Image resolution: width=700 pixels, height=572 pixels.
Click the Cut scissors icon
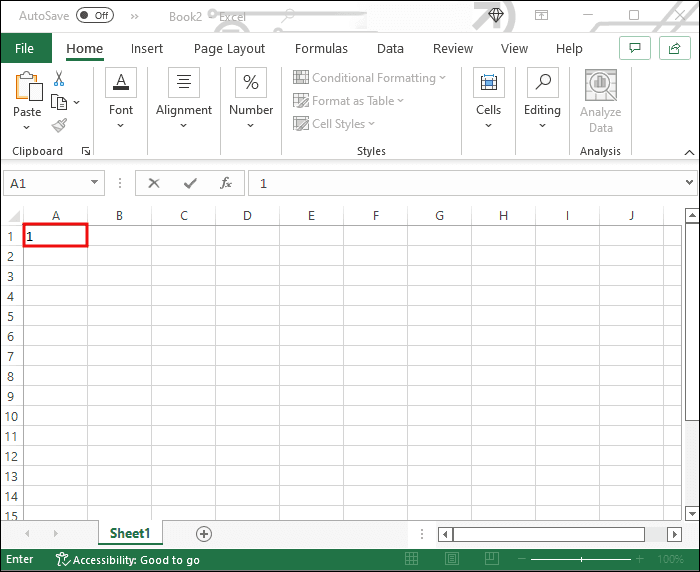coord(59,78)
